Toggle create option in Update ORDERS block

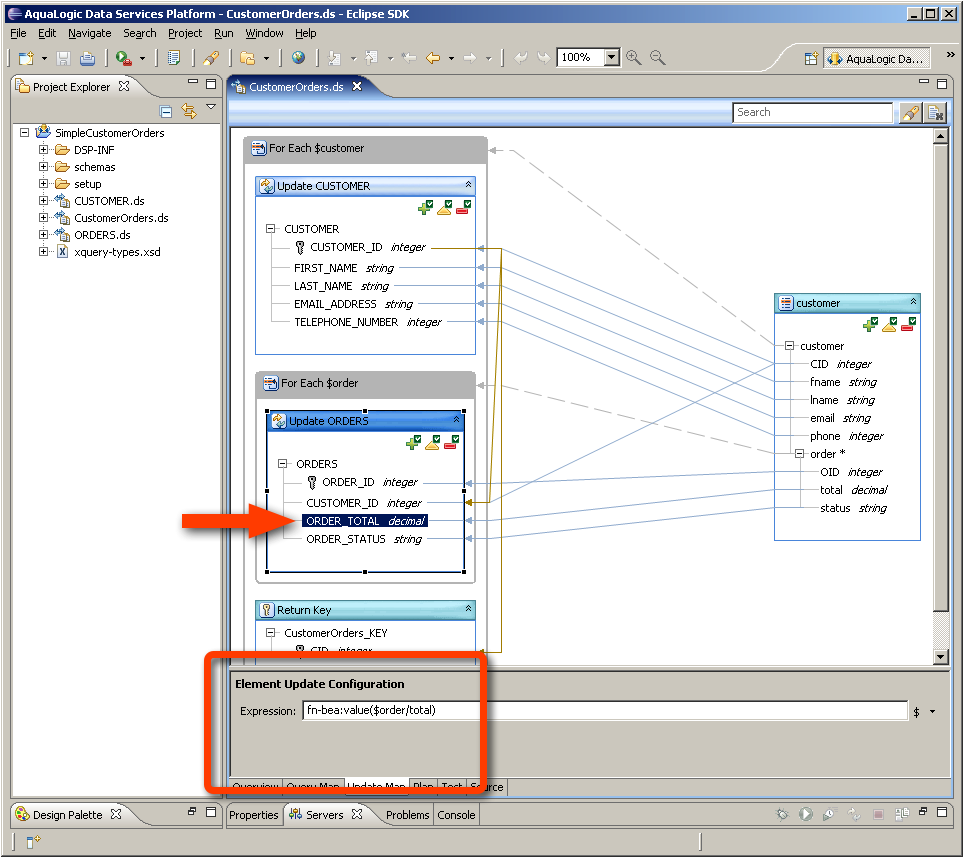point(414,443)
